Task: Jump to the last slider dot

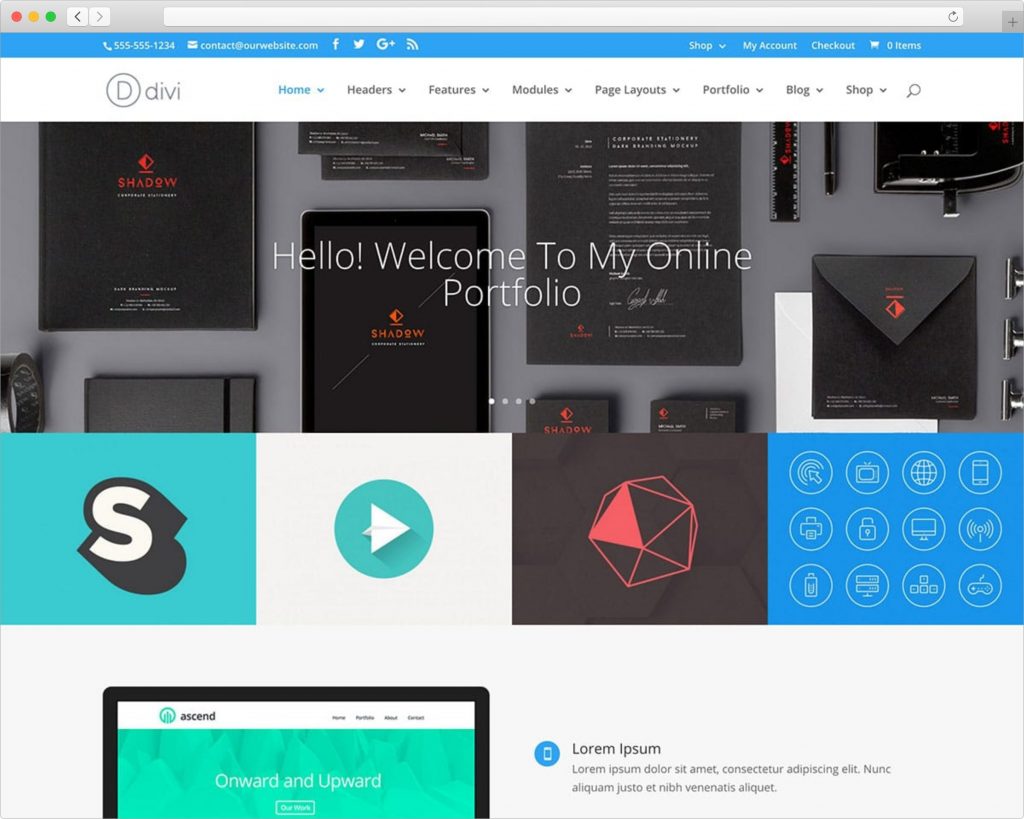Action: (x=532, y=401)
